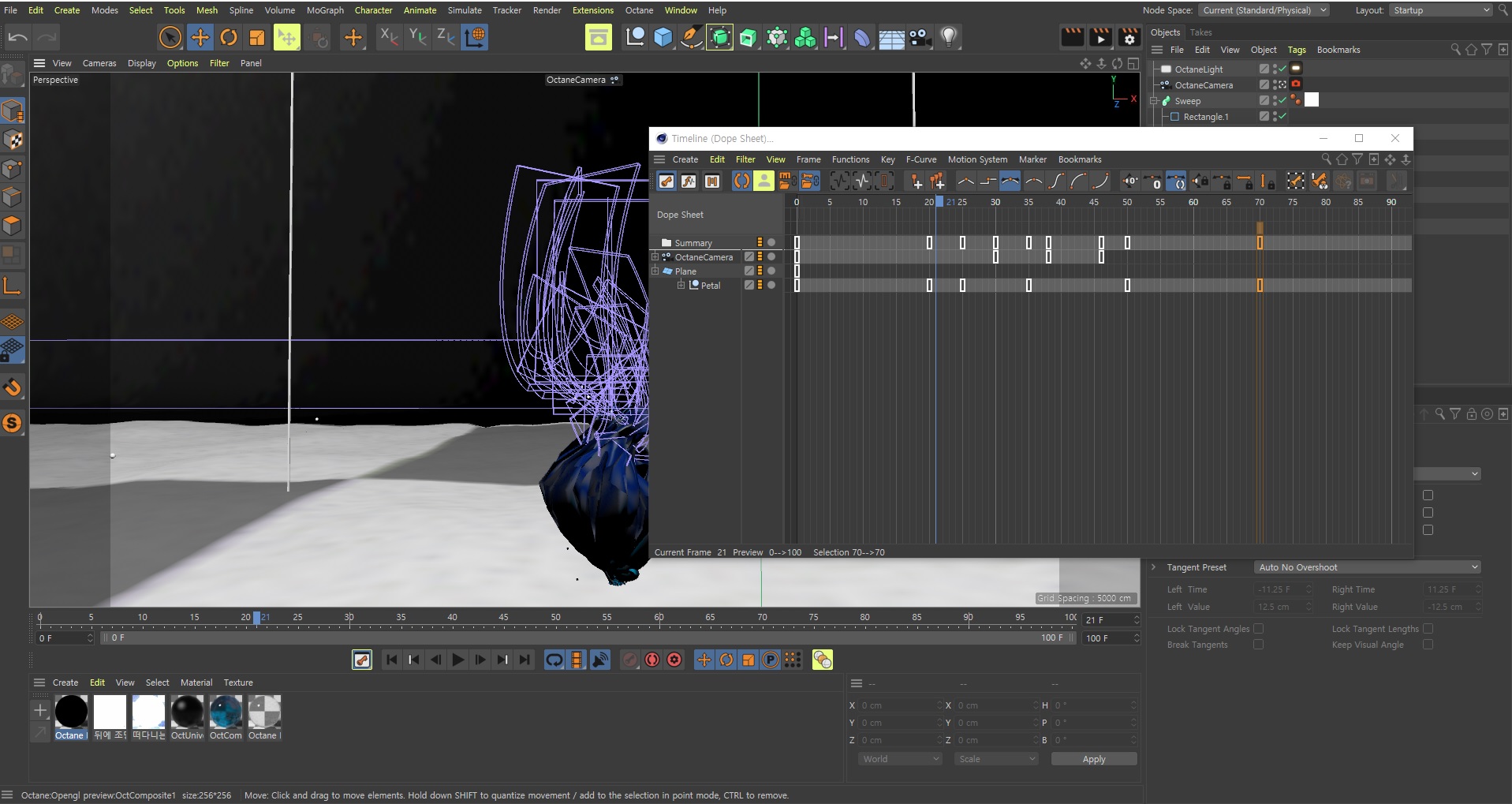
Task: Toggle Sweep object enable checkmark
Action: point(1282,100)
